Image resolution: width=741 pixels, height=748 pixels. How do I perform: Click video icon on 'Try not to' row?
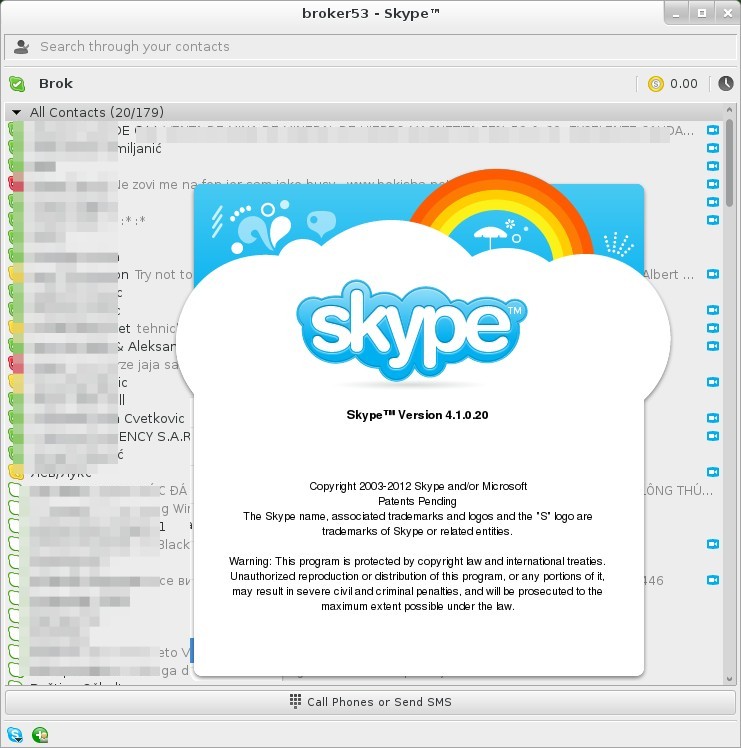pos(713,274)
